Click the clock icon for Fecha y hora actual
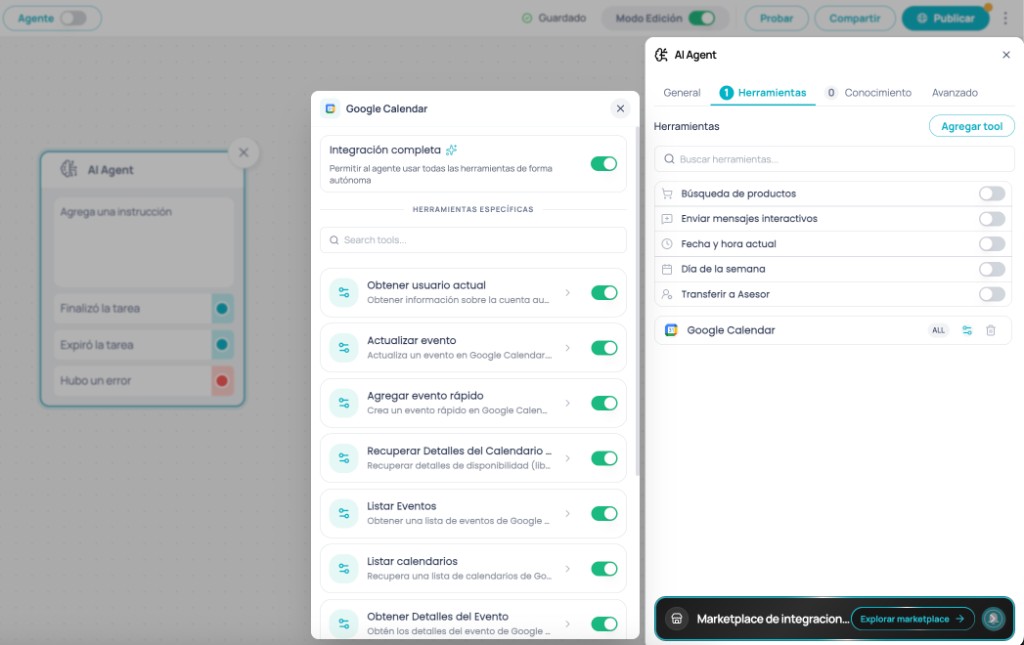Screen dimensions: 1024x645 tap(667, 244)
